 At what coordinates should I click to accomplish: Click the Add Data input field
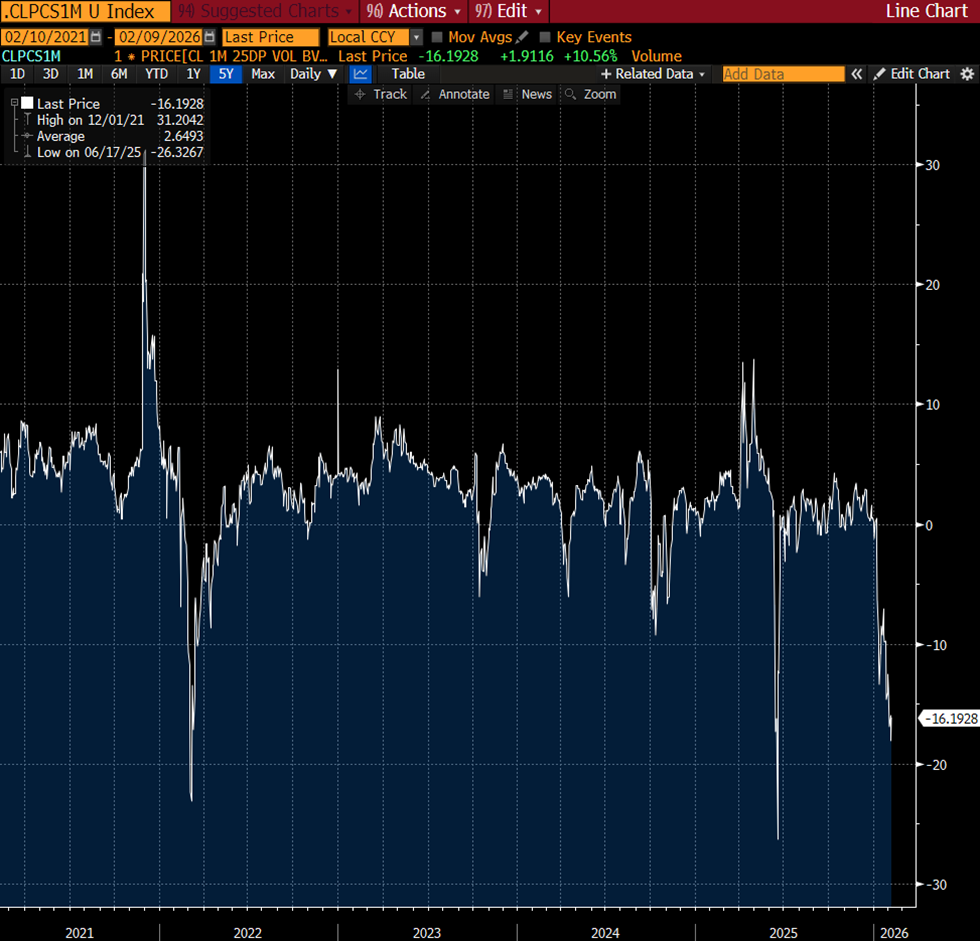click(x=783, y=74)
